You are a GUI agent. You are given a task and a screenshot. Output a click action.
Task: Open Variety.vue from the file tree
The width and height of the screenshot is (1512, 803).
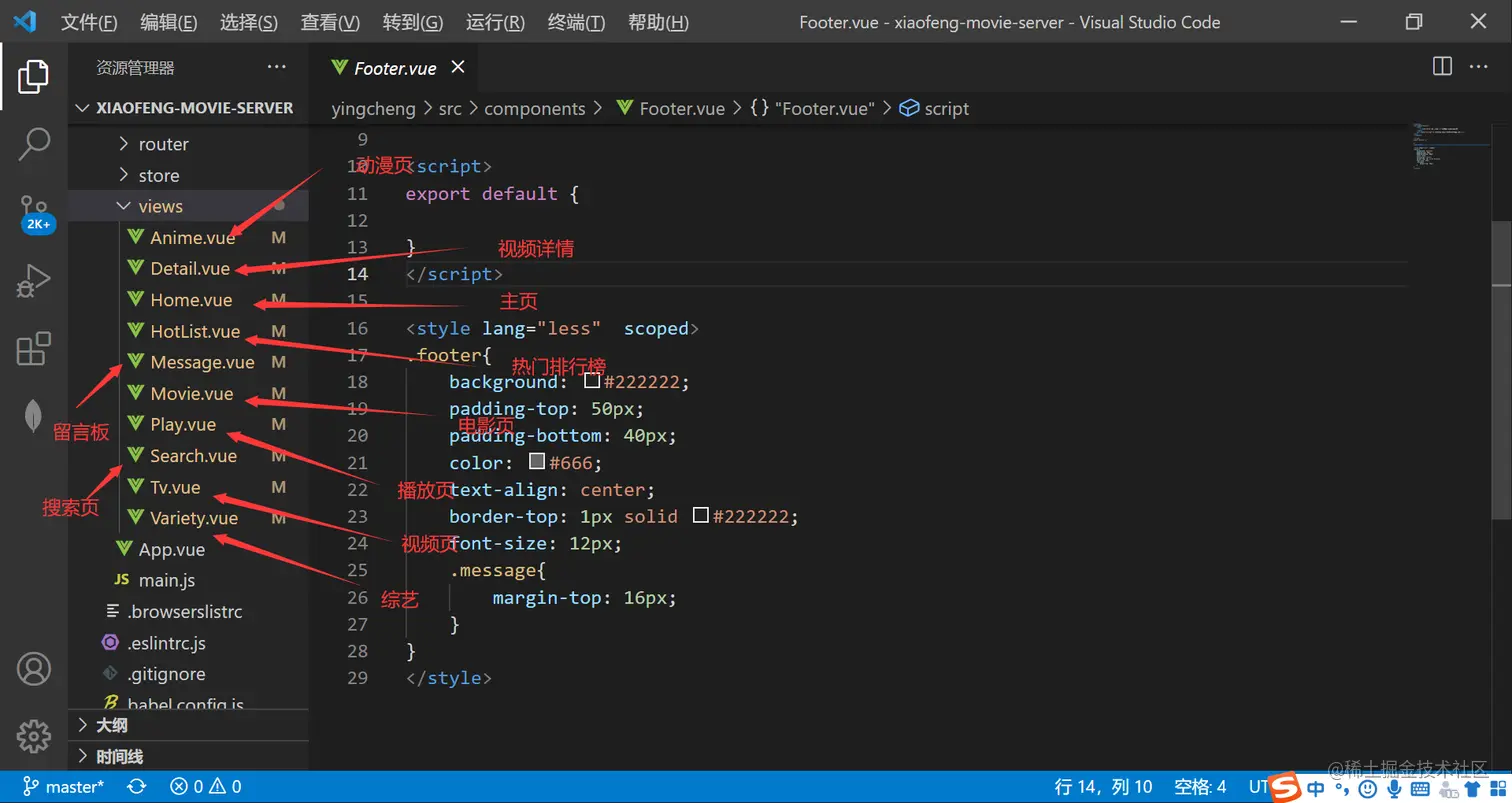(194, 518)
